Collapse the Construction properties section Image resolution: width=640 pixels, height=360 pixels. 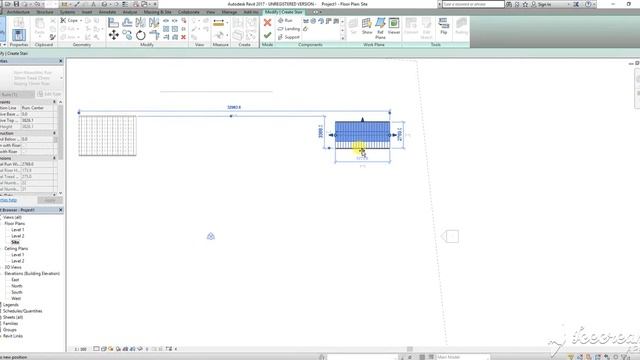pyautogui.click(x=54, y=133)
